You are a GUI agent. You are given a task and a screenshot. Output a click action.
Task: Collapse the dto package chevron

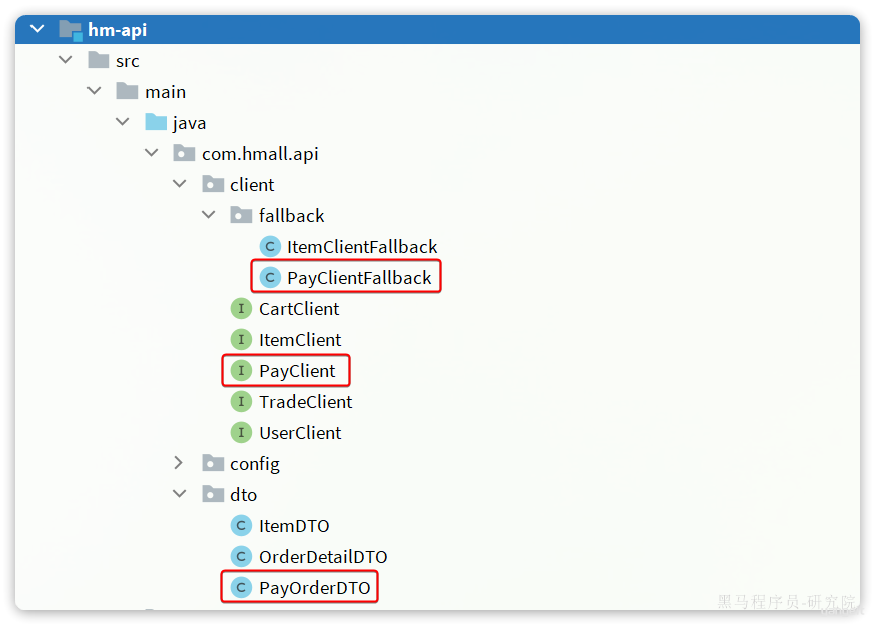point(179,494)
